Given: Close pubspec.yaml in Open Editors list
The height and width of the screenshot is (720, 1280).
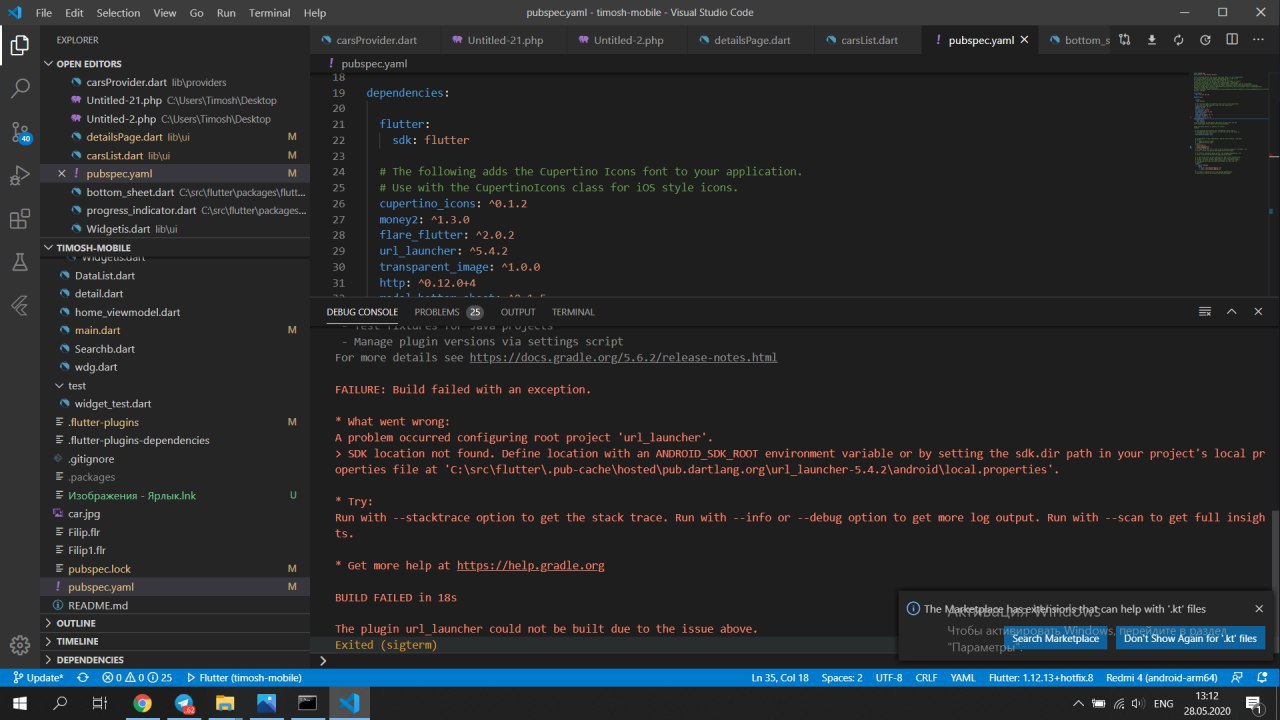Looking at the screenshot, I should (62, 173).
